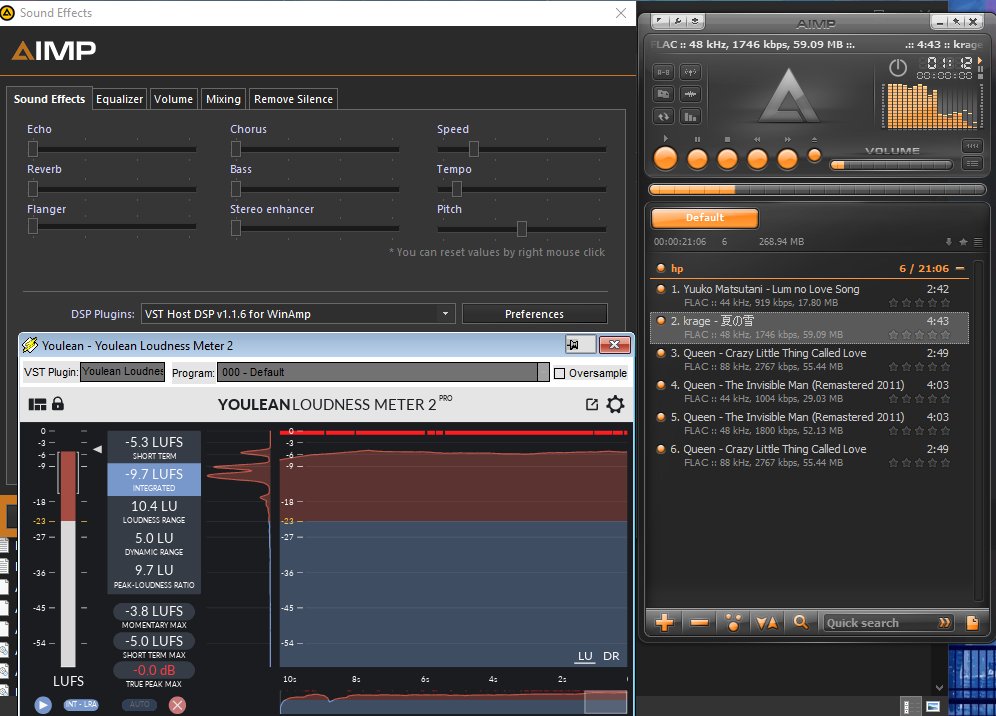This screenshot has width=996, height=716.
Task: Select track 6 Queen - Crazy Little Thing Called Love
Action: point(808,456)
